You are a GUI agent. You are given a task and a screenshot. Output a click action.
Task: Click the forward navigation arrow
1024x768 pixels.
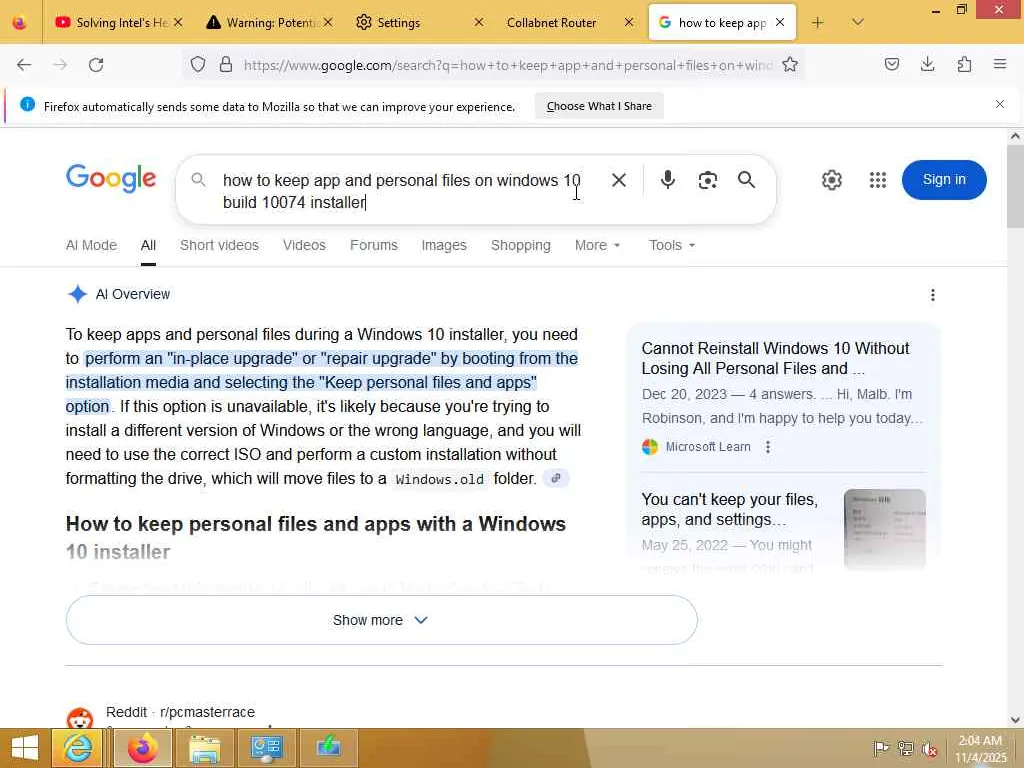pos(60,65)
